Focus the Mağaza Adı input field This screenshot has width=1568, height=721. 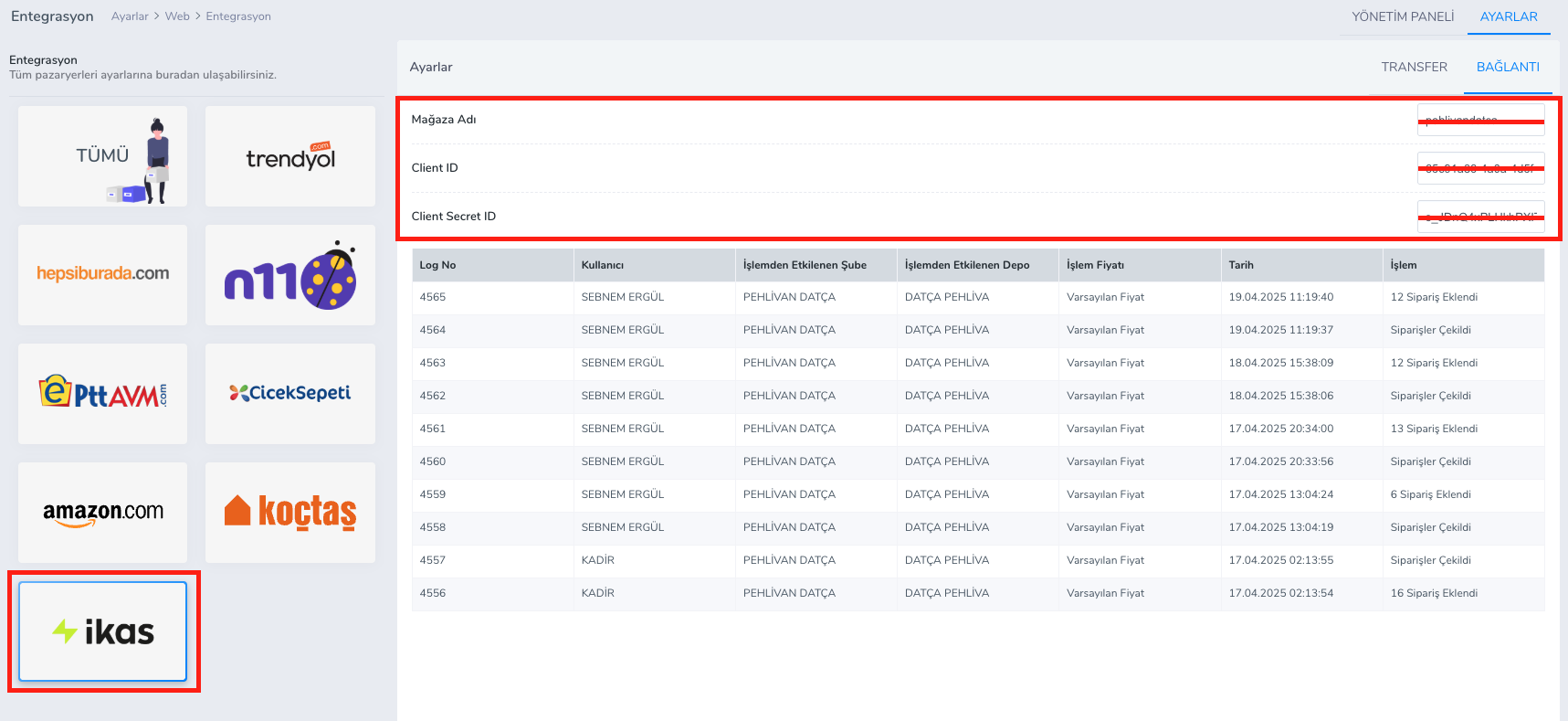click(1480, 120)
